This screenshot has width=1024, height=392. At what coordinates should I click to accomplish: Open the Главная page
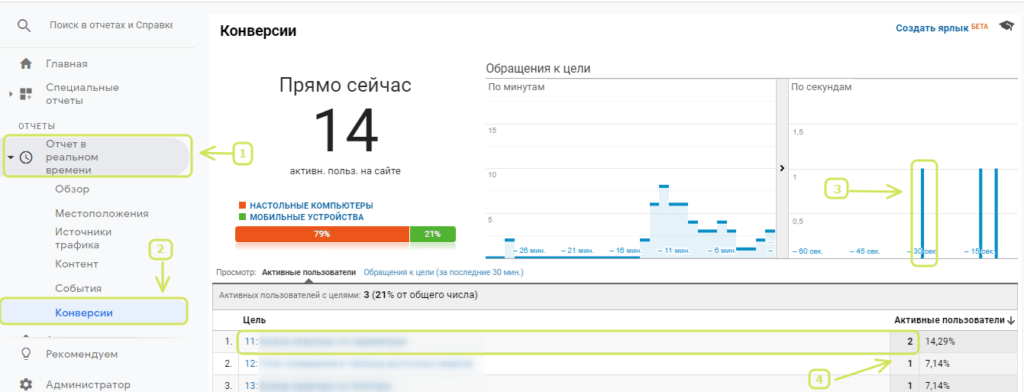click(x=67, y=64)
